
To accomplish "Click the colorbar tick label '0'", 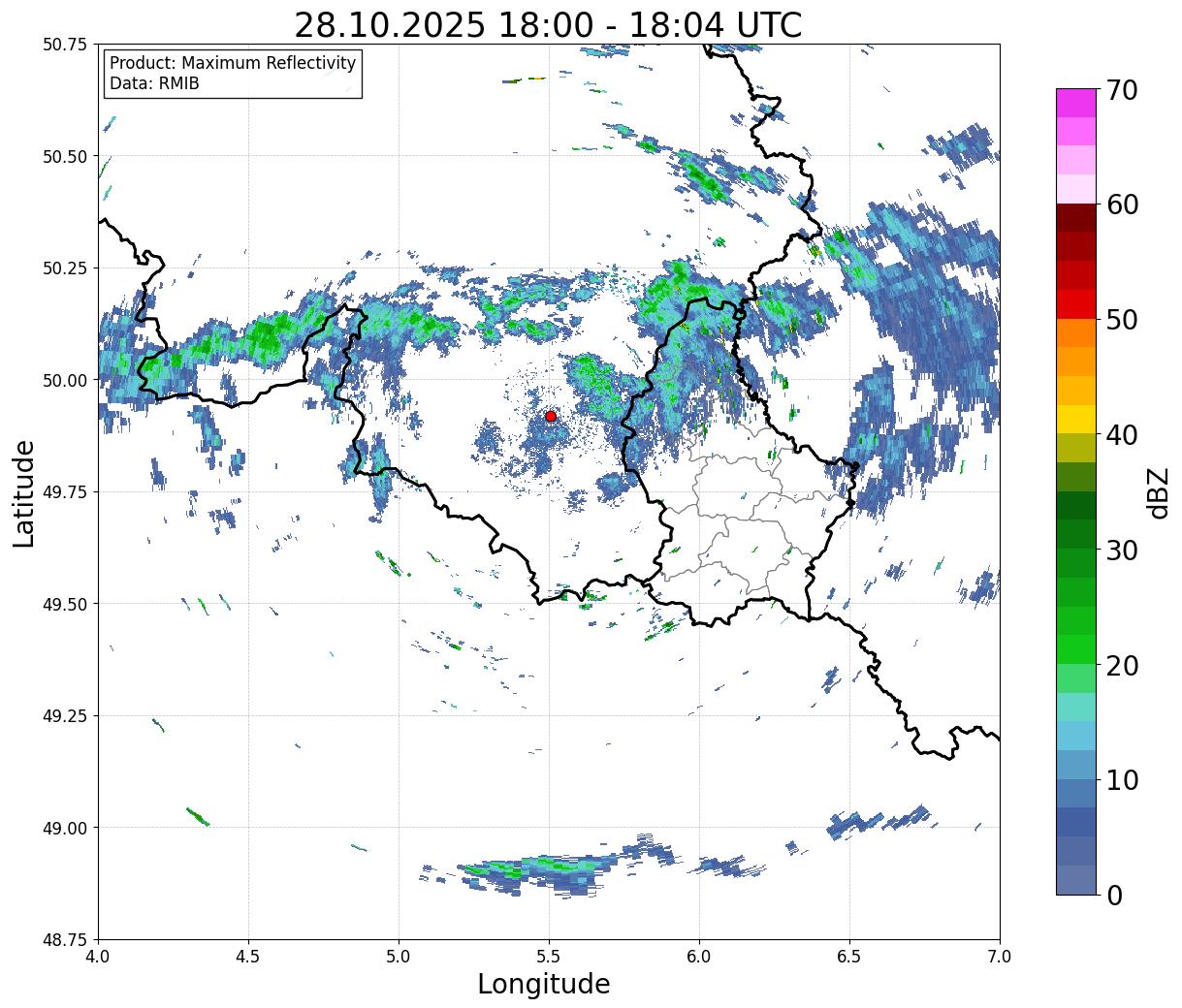I will pyautogui.click(x=1114, y=896).
